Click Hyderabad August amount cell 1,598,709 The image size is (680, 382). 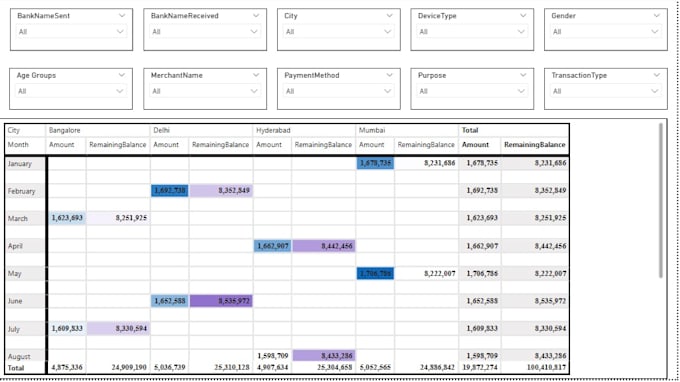(x=272, y=356)
